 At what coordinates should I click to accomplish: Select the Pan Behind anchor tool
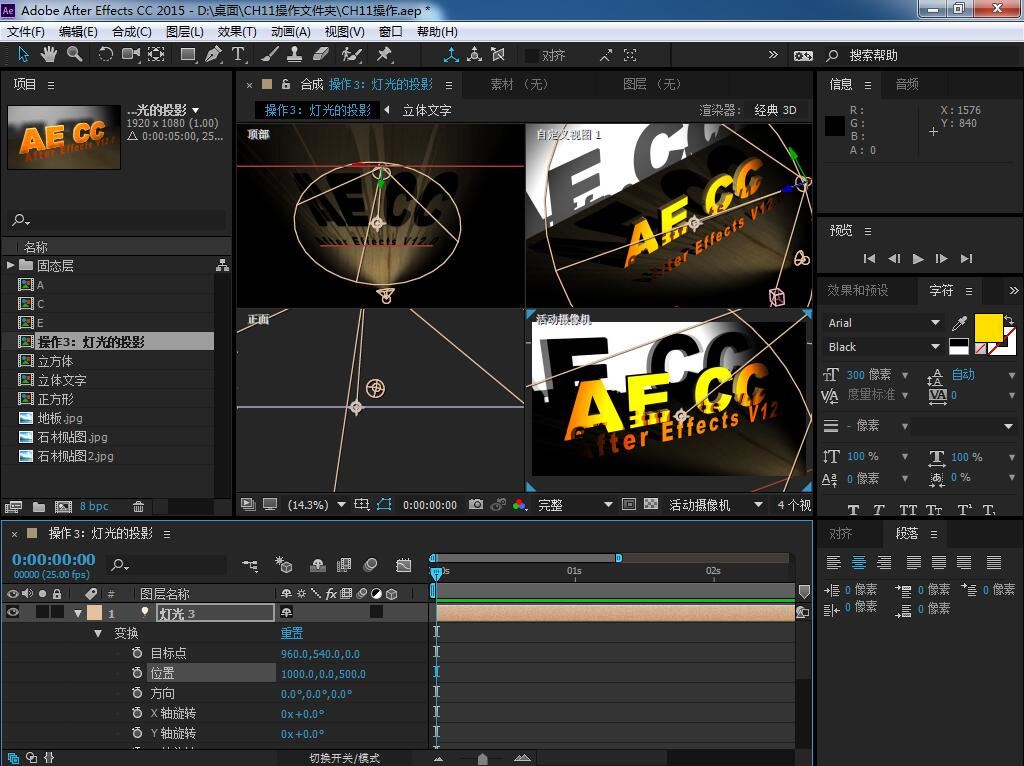(x=156, y=55)
